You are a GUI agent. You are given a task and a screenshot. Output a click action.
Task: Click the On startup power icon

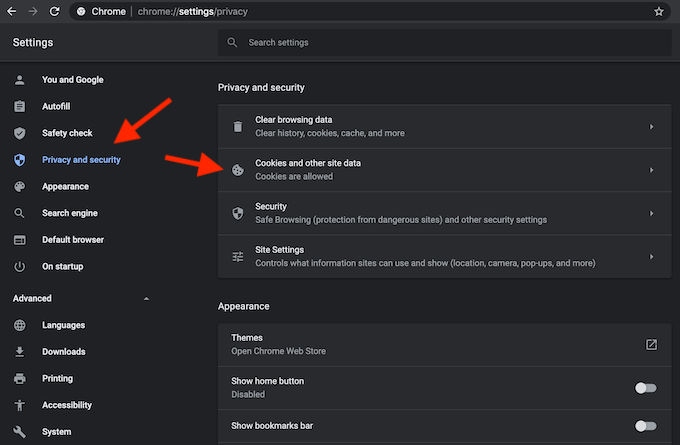(20, 266)
